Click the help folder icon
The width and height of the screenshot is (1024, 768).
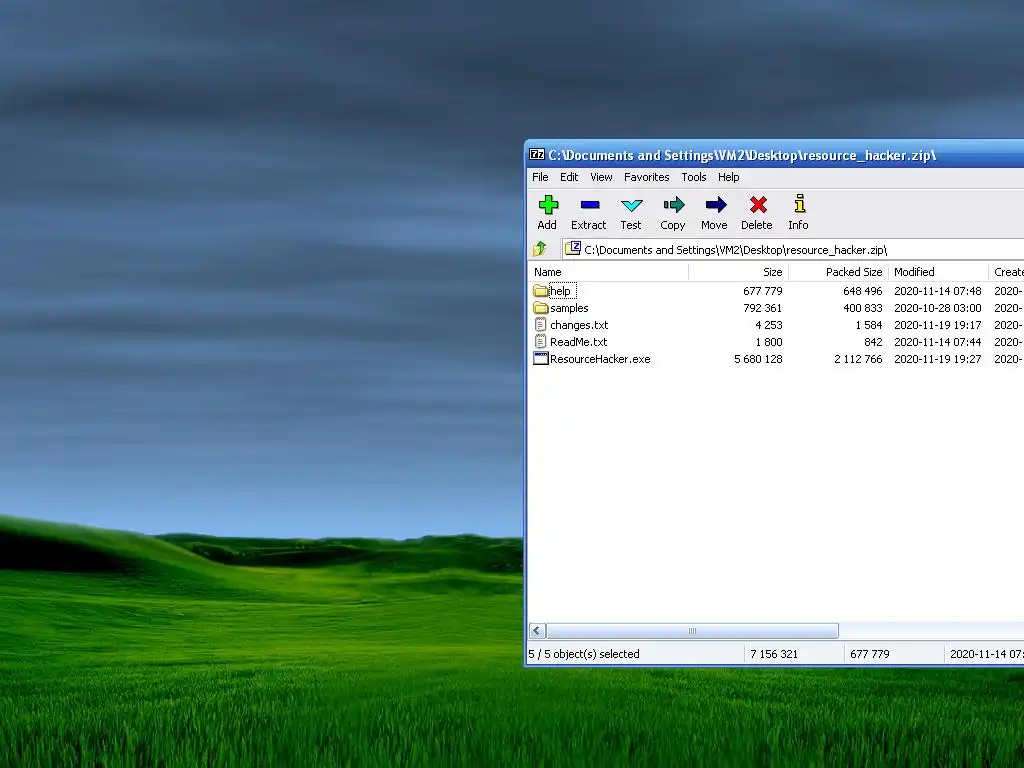(540, 291)
